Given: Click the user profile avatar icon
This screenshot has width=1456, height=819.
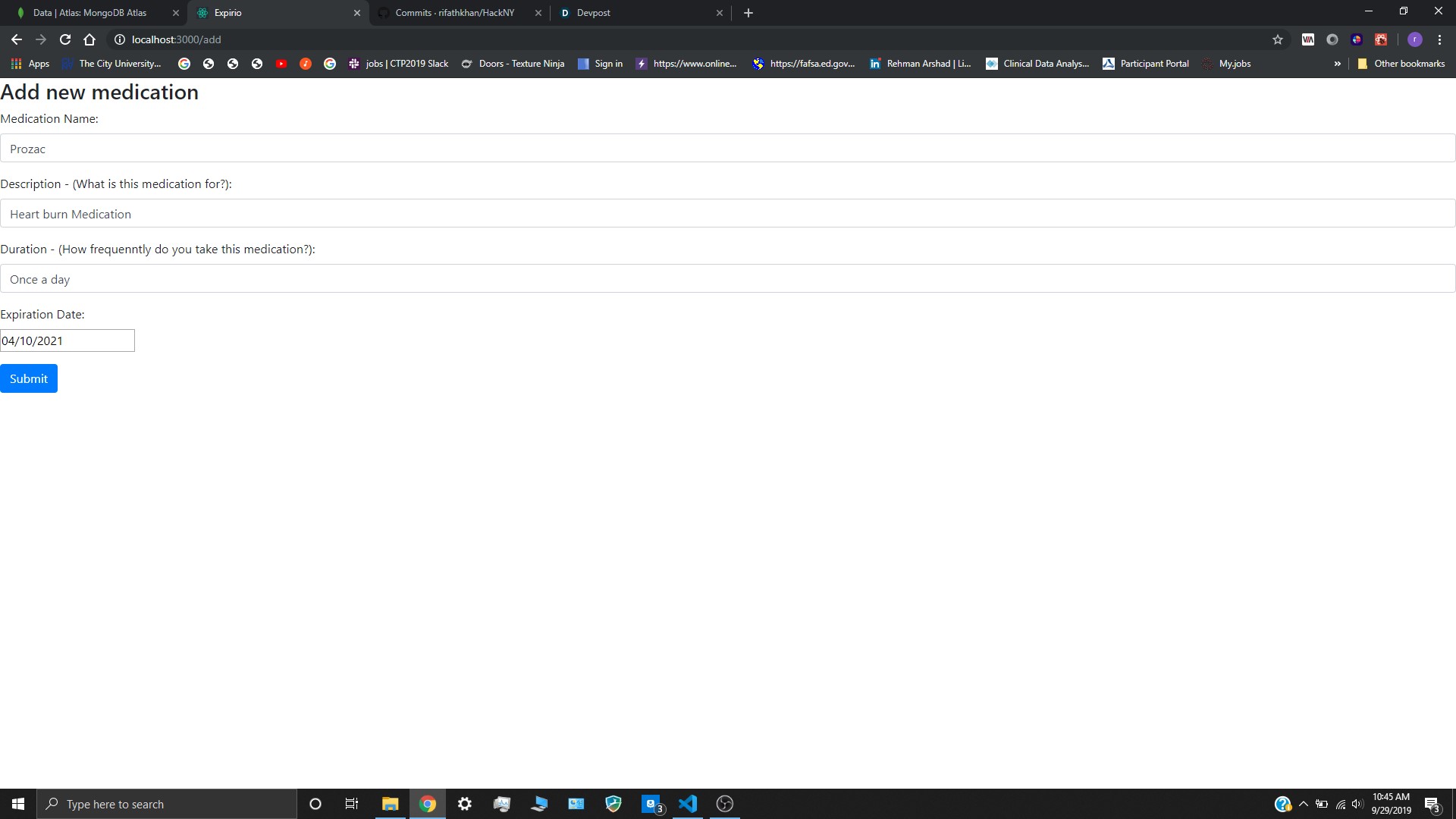Looking at the screenshot, I should pyautogui.click(x=1414, y=39).
